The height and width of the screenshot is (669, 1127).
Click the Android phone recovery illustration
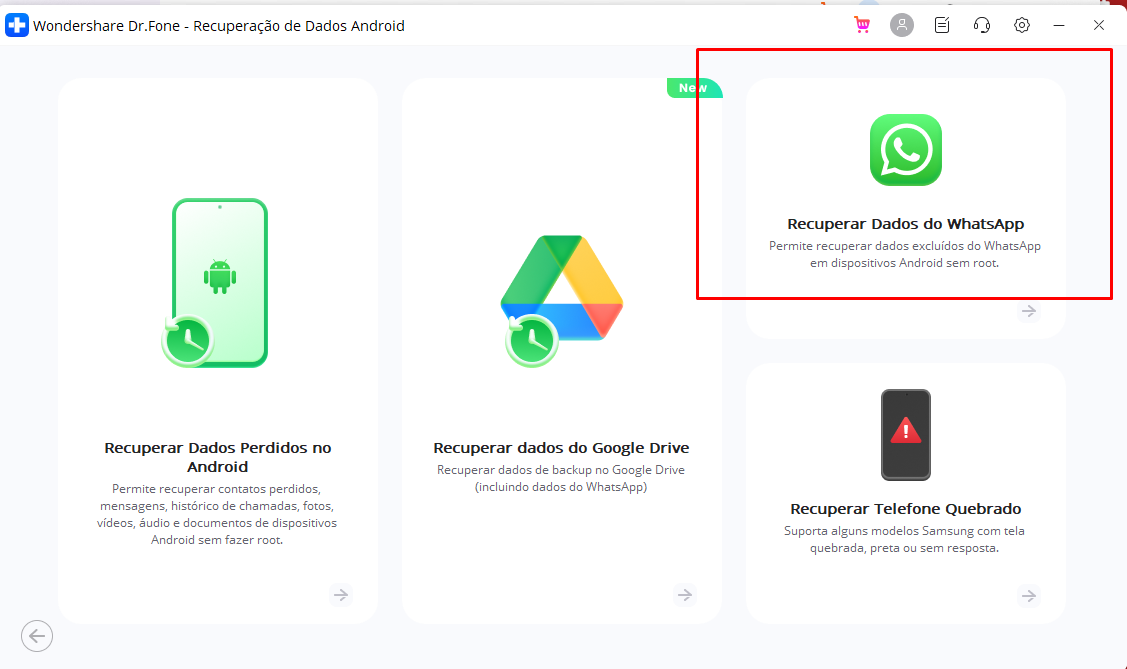coord(216,282)
